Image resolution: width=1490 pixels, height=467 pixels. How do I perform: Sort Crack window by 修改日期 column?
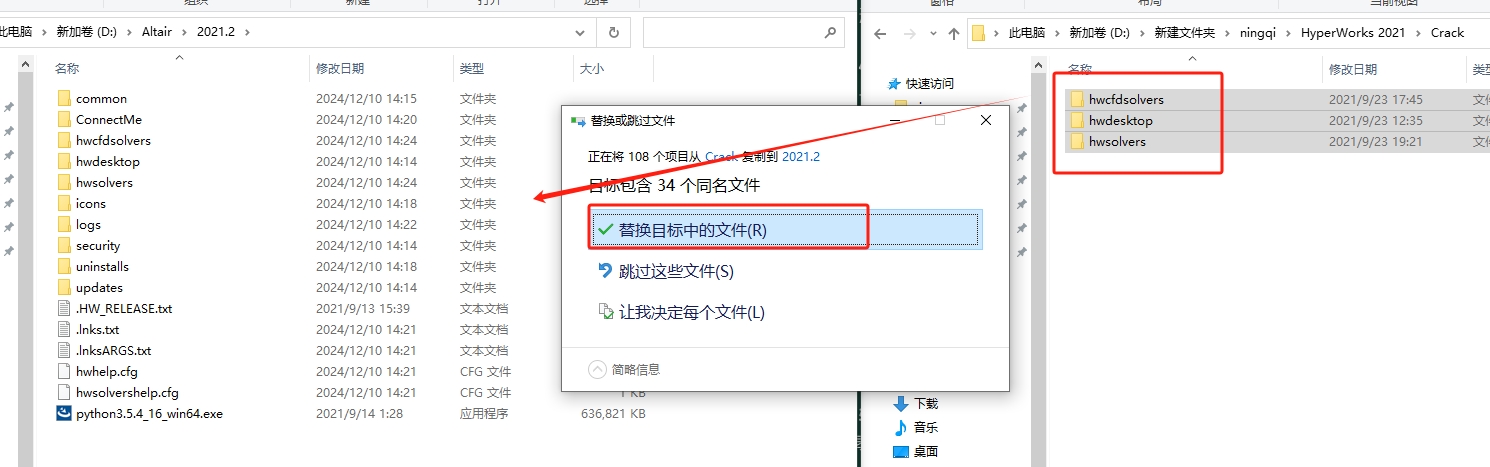pos(1353,69)
